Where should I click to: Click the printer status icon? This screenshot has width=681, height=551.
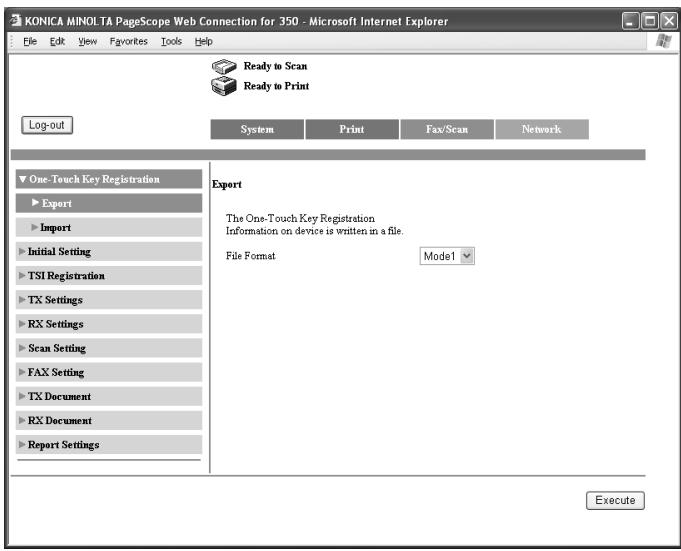pos(224,86)
